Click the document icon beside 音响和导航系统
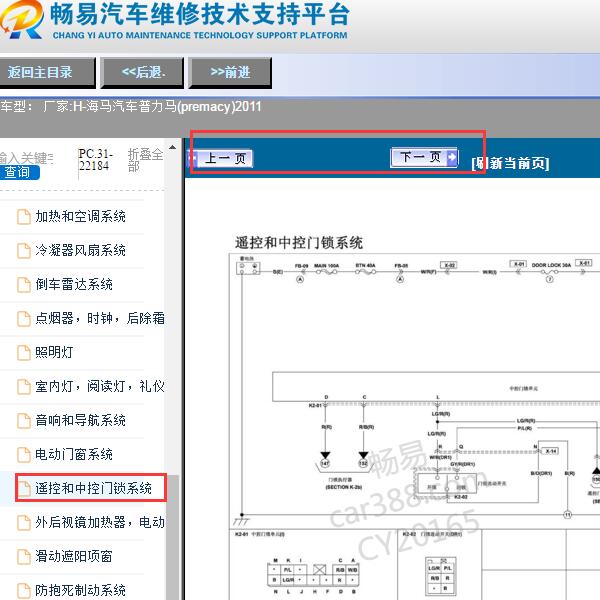The image size is (600, 600). tap(24, 421)
